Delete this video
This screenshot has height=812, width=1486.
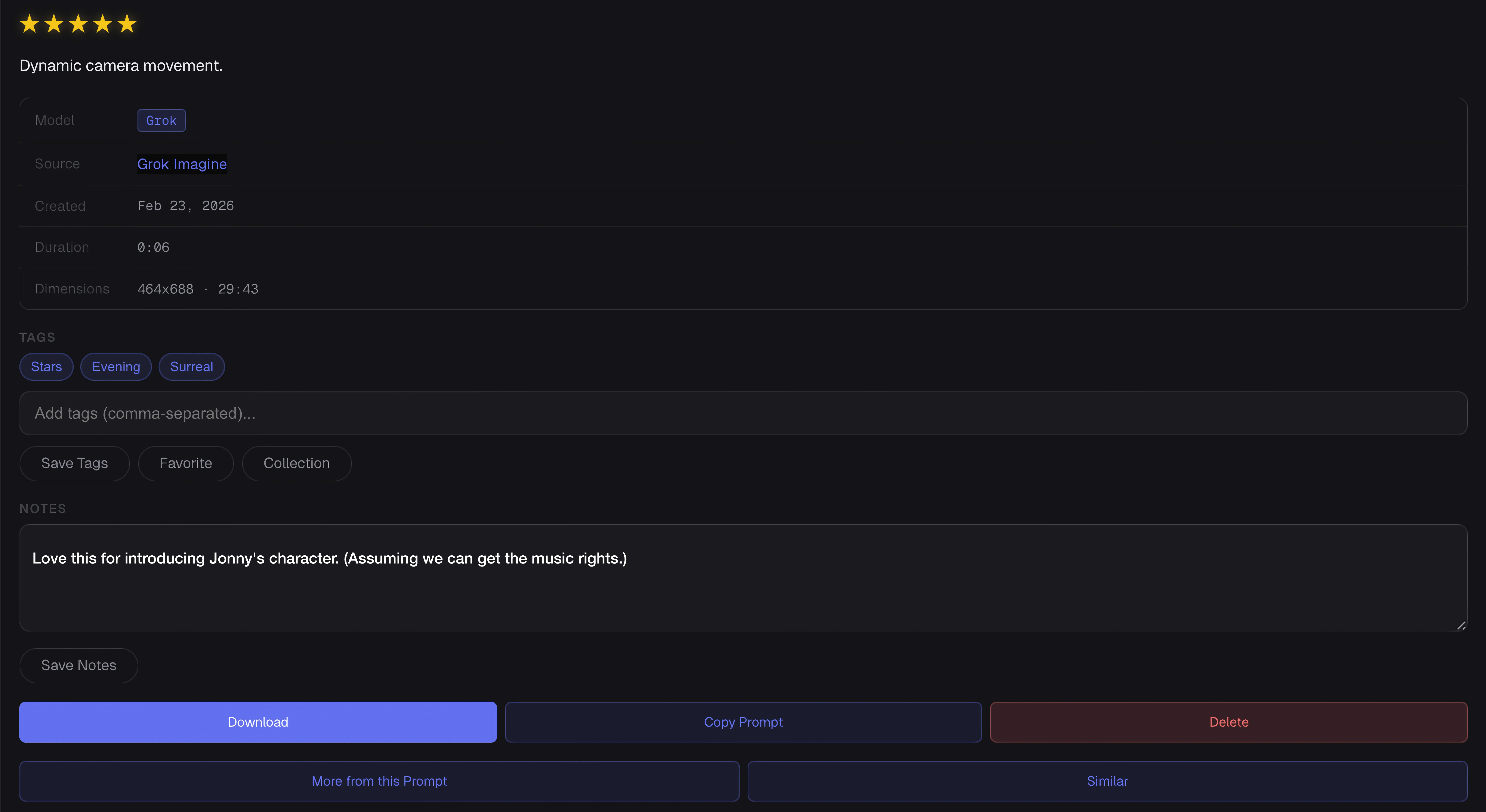(x=1228, y=722)
